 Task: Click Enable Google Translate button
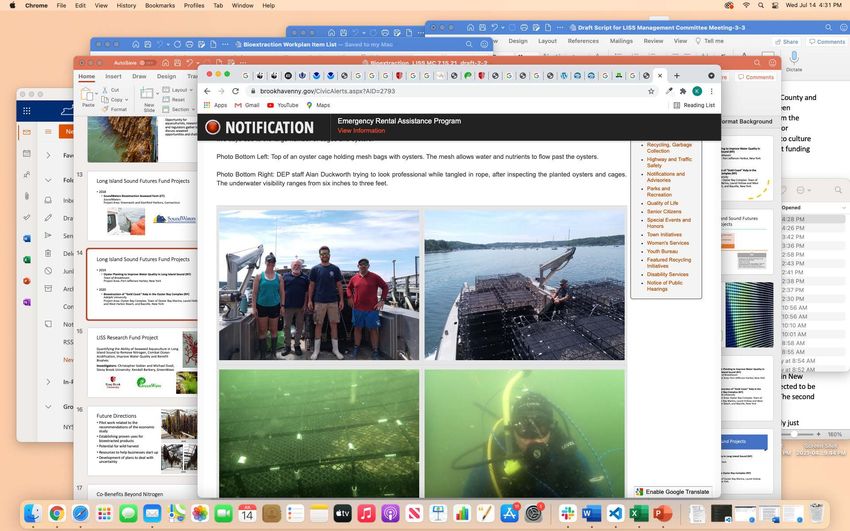672,491
